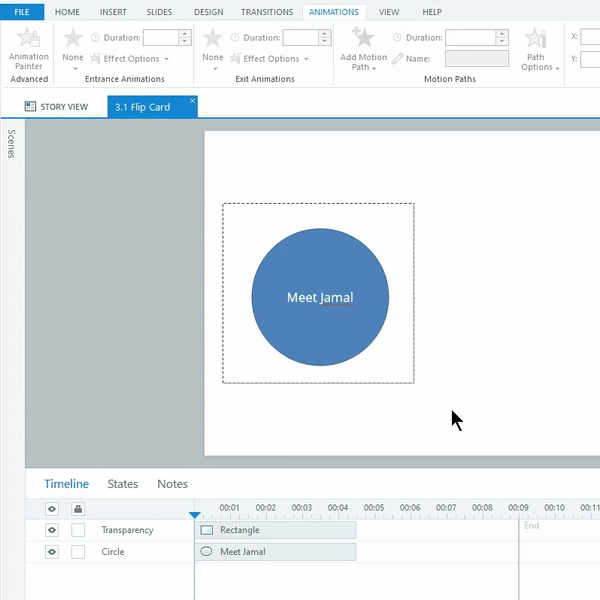Switch to the SLIDES ribbon tab

pyautogui.click(x=159, y=12)
